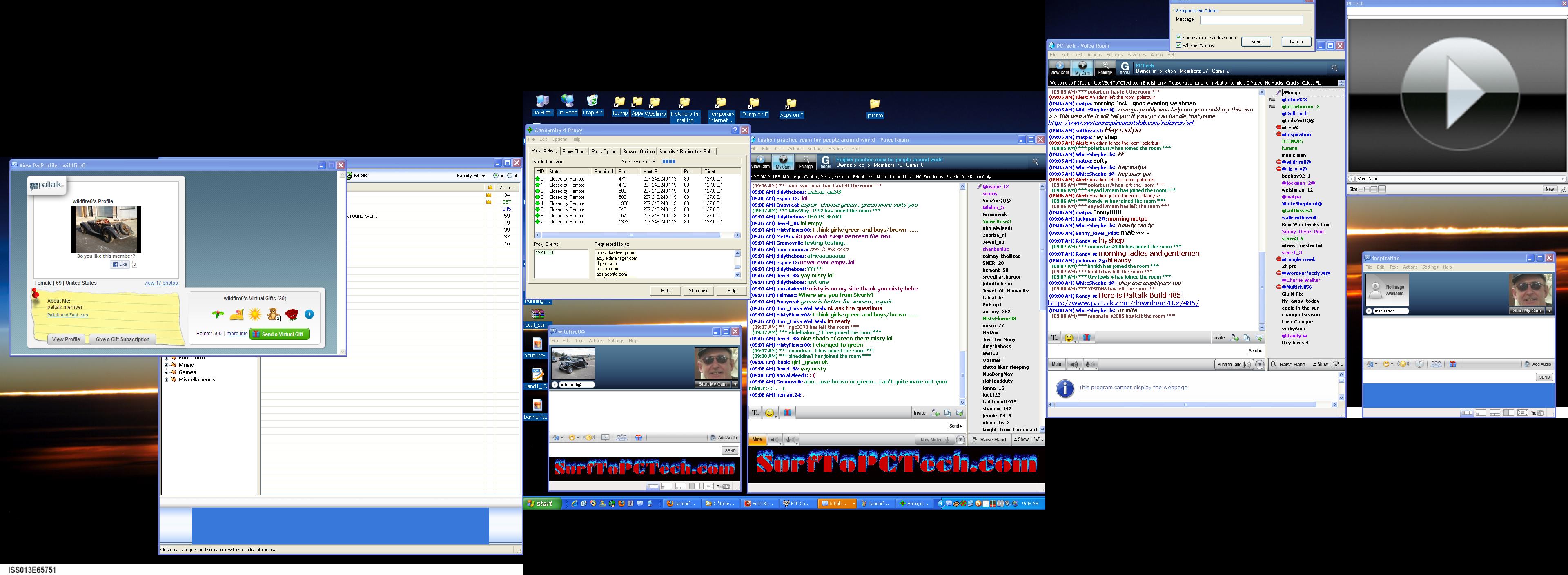Toggle the orange Mute button in English room
This screenshot has width=1568, height=575.
757,439
